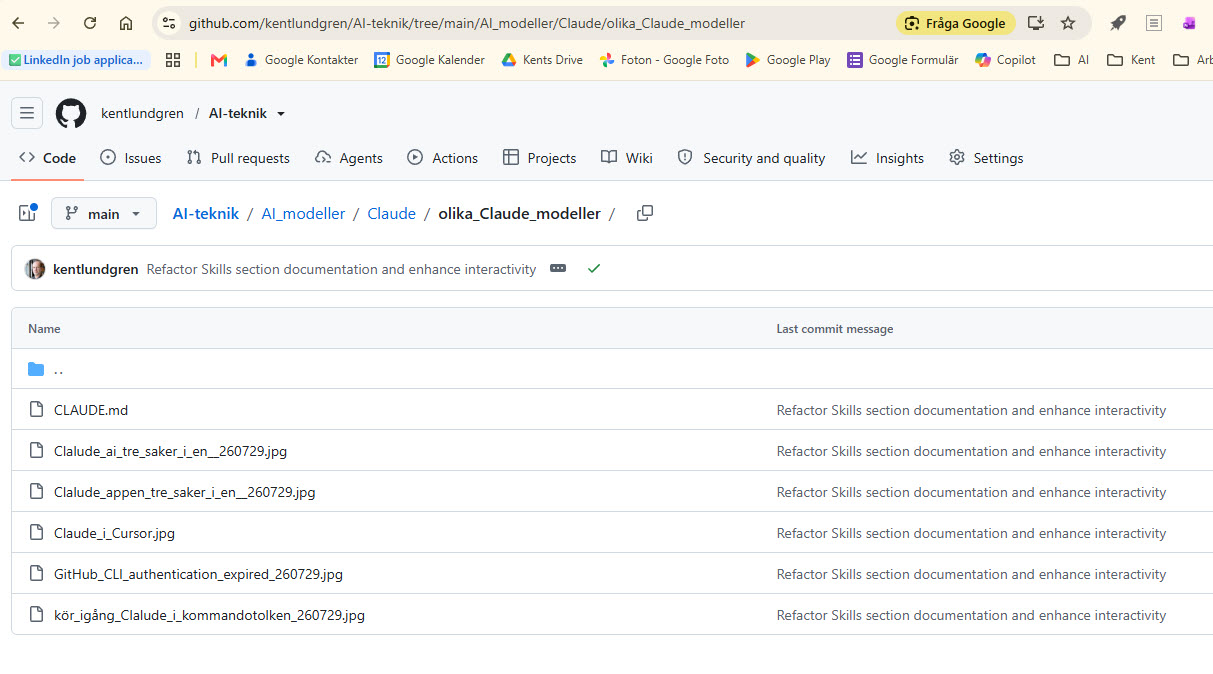Screen dimensions: 1213x674
Task: Bookmark this page with the star icon
Action: pyautogui.click(x=1068, y=23)
